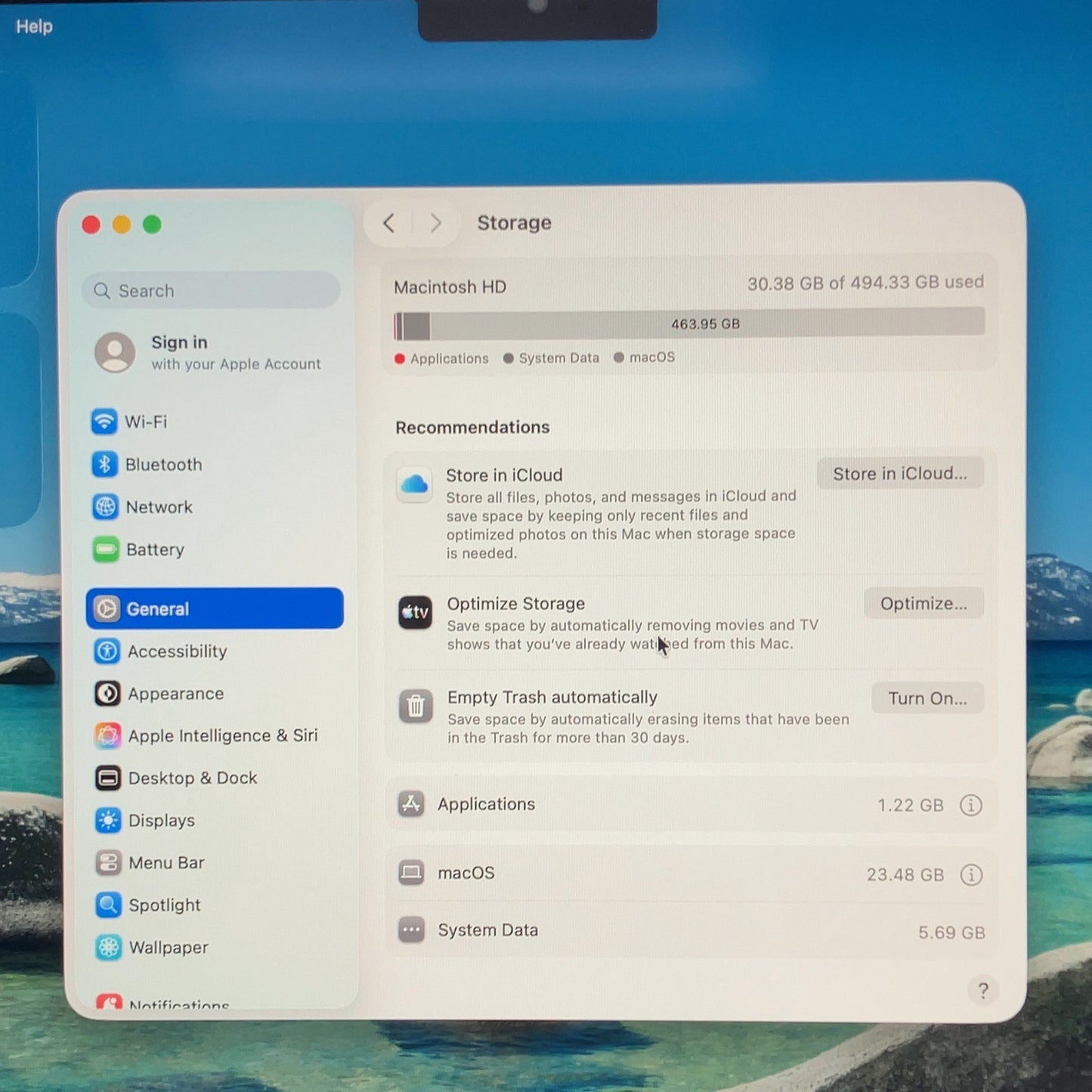
Task: Open the Bluetooth icon in sidebar
Action: (x=105, y=464)
